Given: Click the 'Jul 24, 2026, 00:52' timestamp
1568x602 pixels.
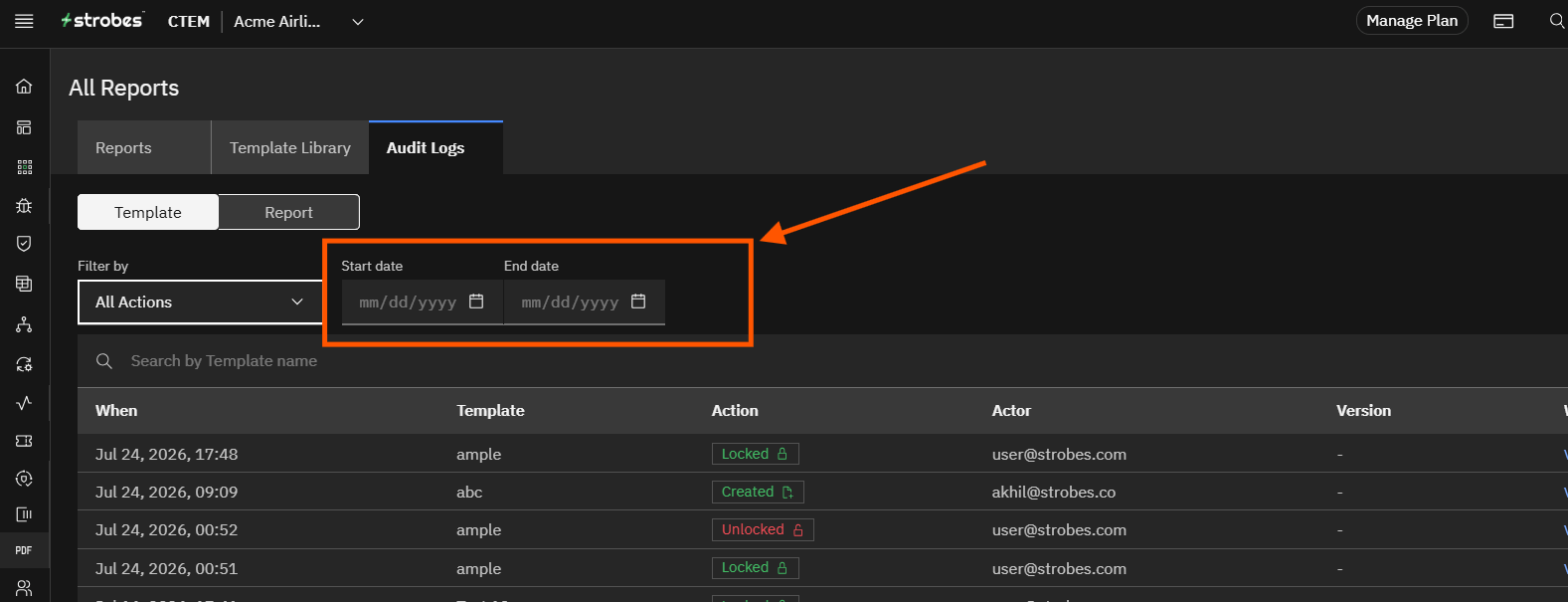Looking at the screenshot, I should point(166,530).
